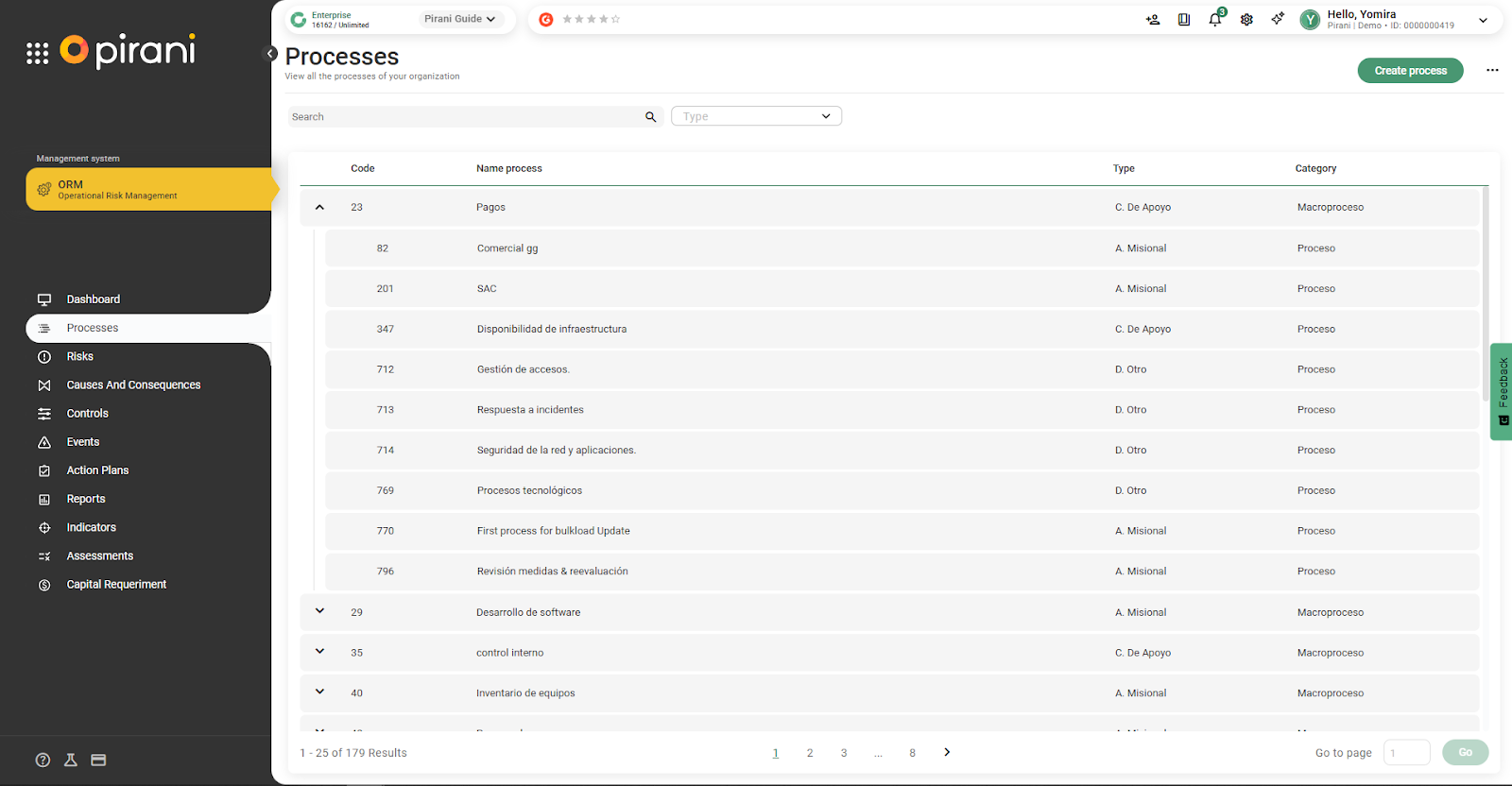Click the search magnifier icon
The width and height of the screenshot is (1512, 786).
(650, 117)
